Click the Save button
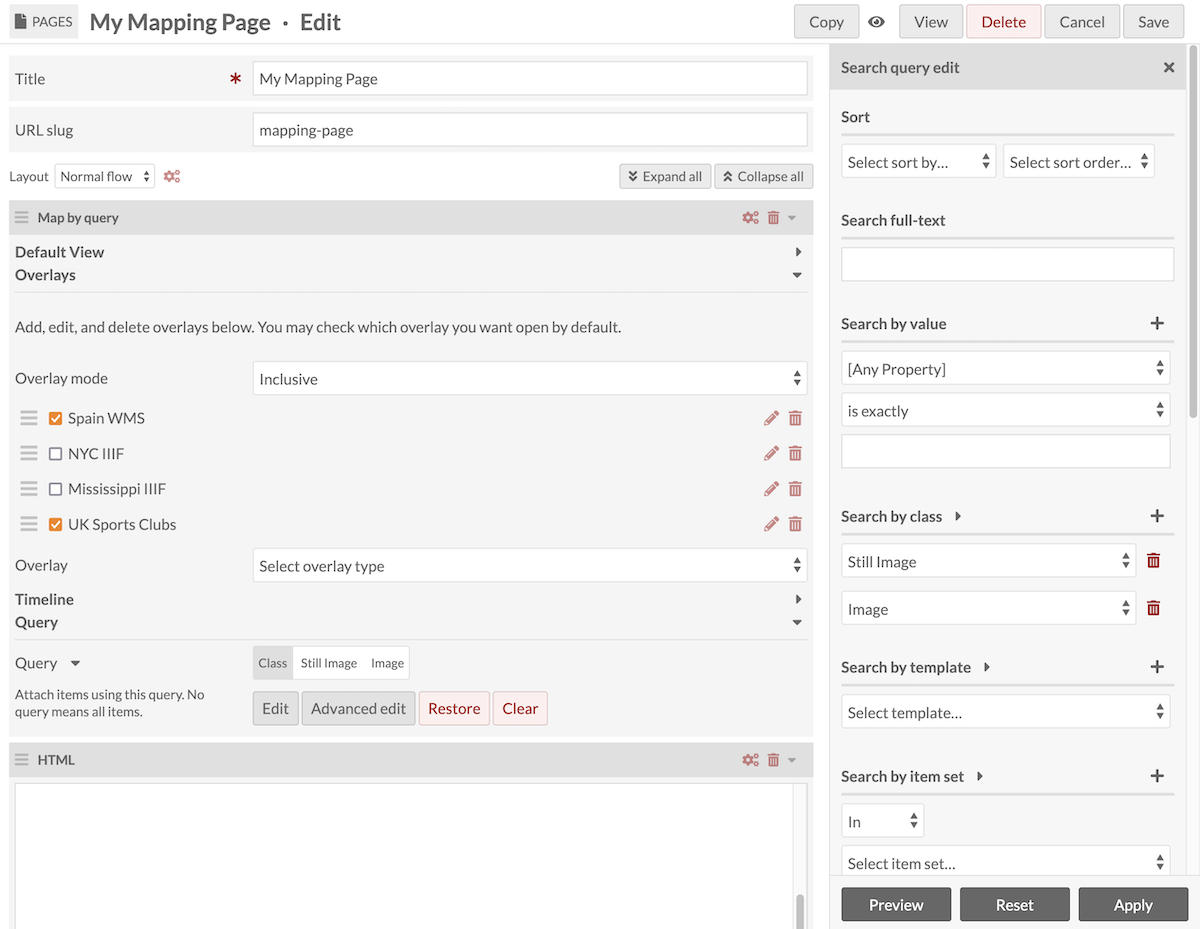Screen dimensions: 1200x929 (x=1153, y=22)
